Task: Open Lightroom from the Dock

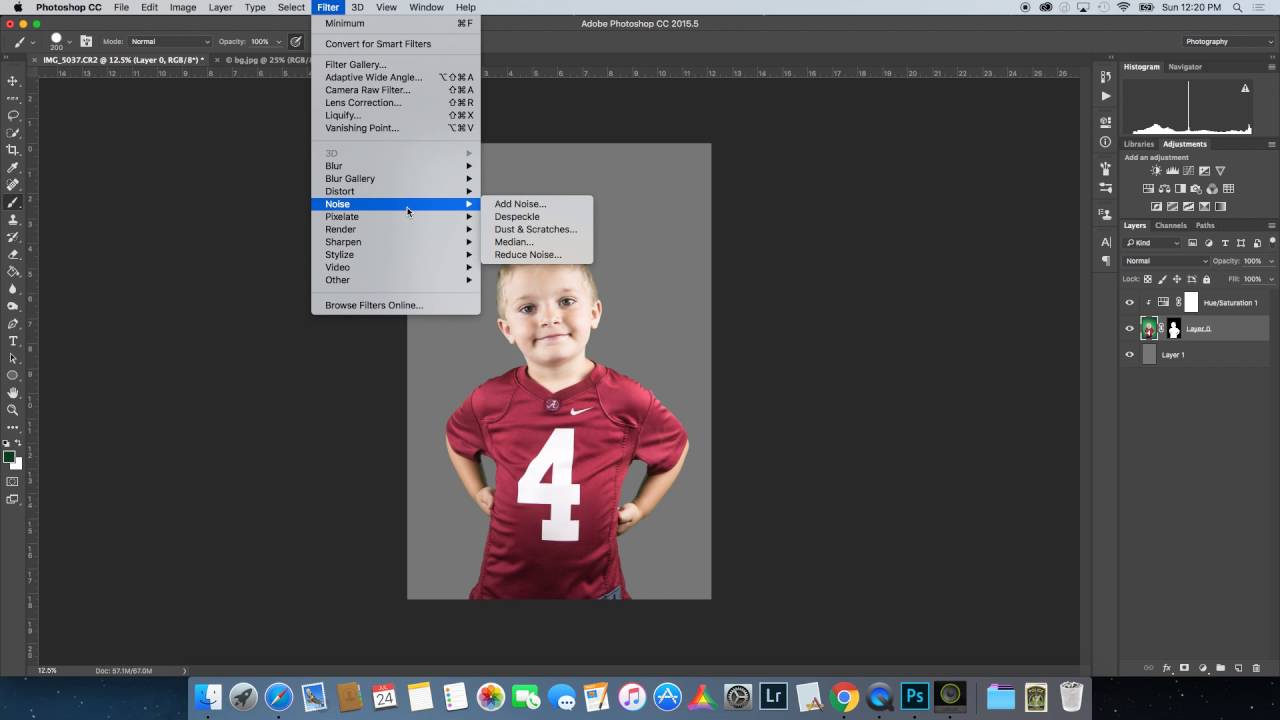Action: point(772,696)
